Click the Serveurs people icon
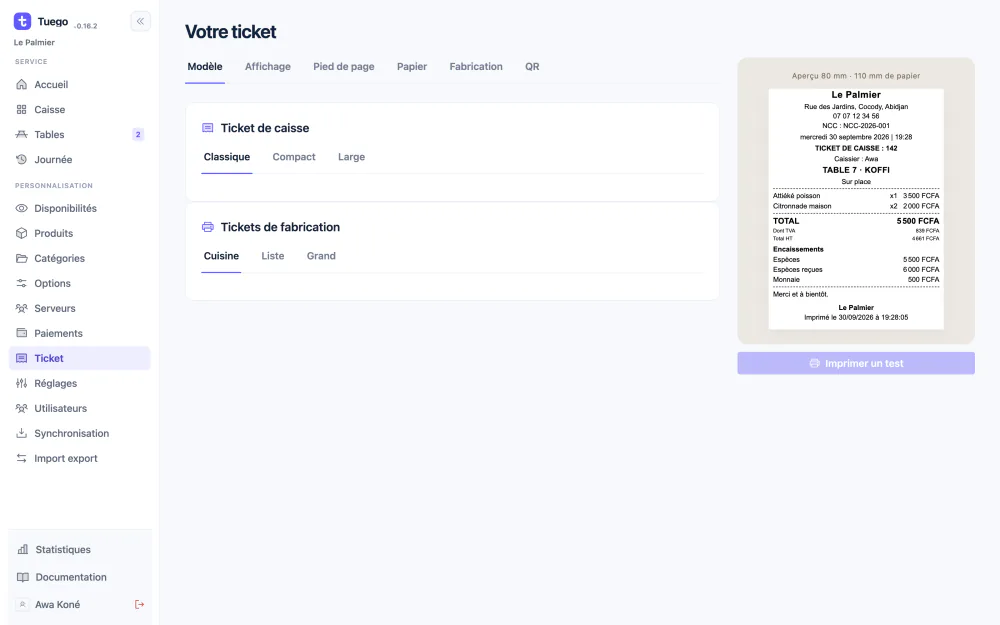This screenshot has width=1000, height=625. point(22,308)
